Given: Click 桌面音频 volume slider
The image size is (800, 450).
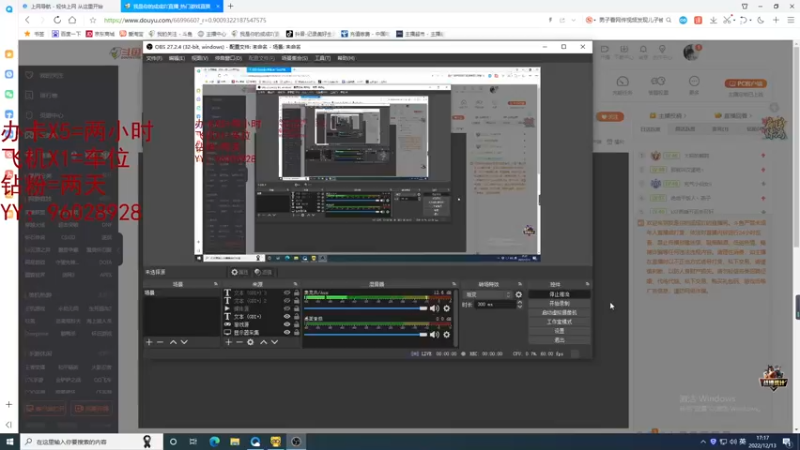Looking at the screenshot, I should [365, 335].
